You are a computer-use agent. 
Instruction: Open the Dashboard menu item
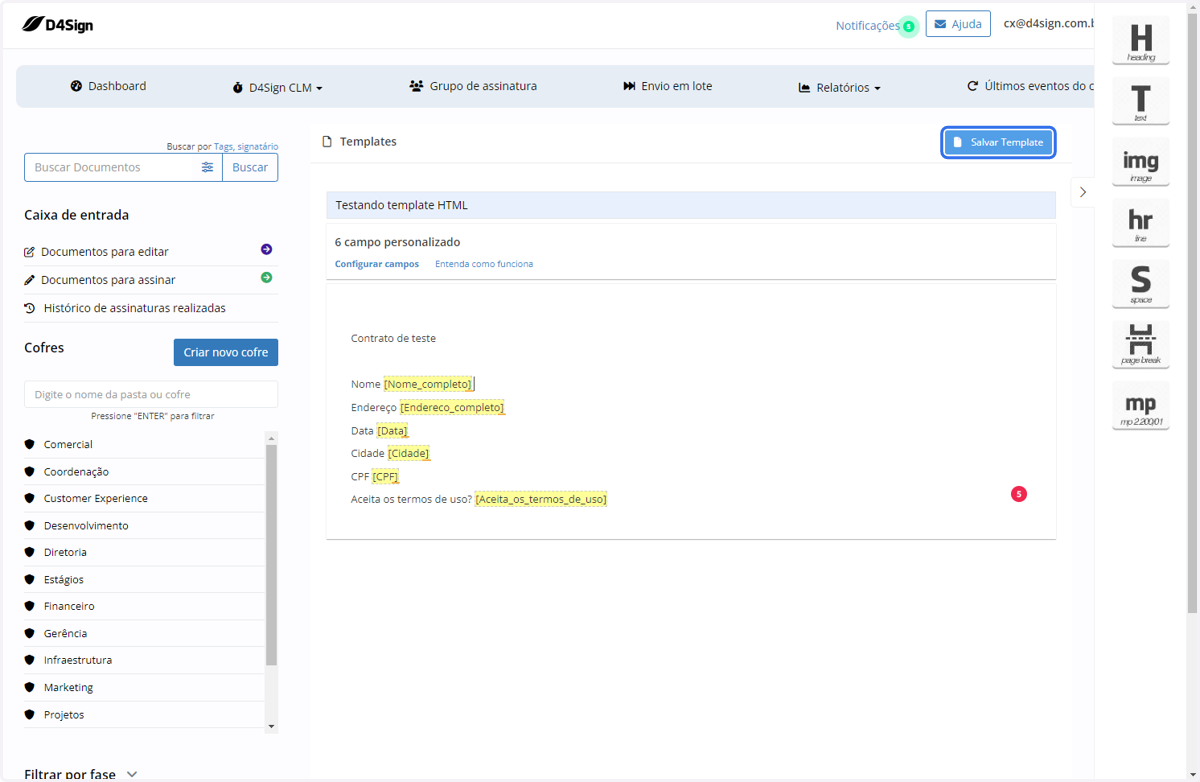point(108,86)
